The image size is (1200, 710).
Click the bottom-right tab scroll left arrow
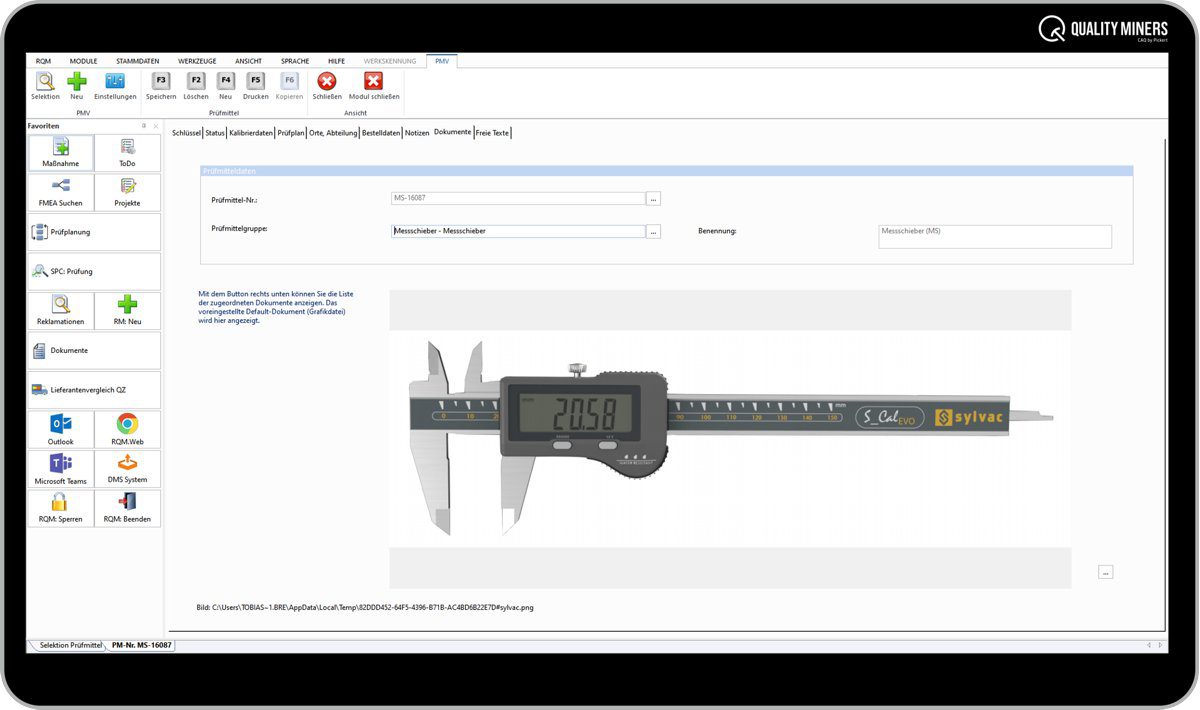1148,645
